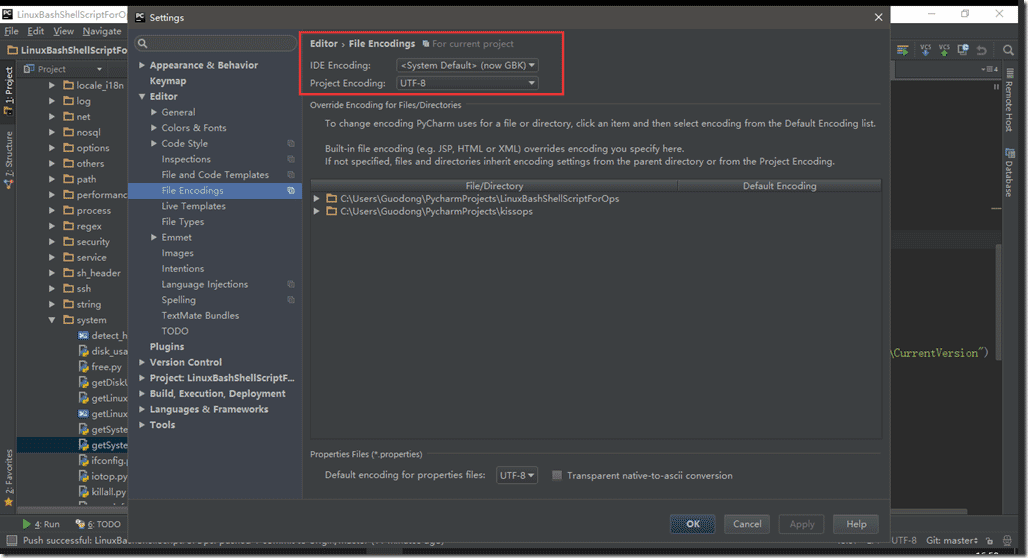1028x558 pixels.
Task: Select Live Templates in settings tree
Action: [x=193, y=206]
